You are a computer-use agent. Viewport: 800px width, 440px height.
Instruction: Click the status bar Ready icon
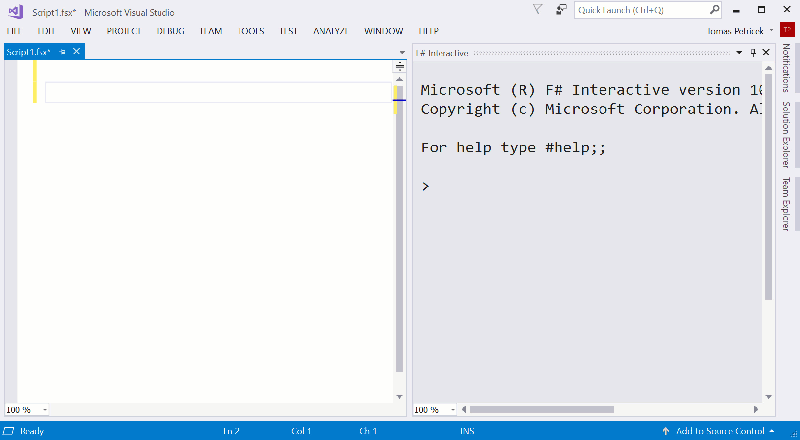9,431
